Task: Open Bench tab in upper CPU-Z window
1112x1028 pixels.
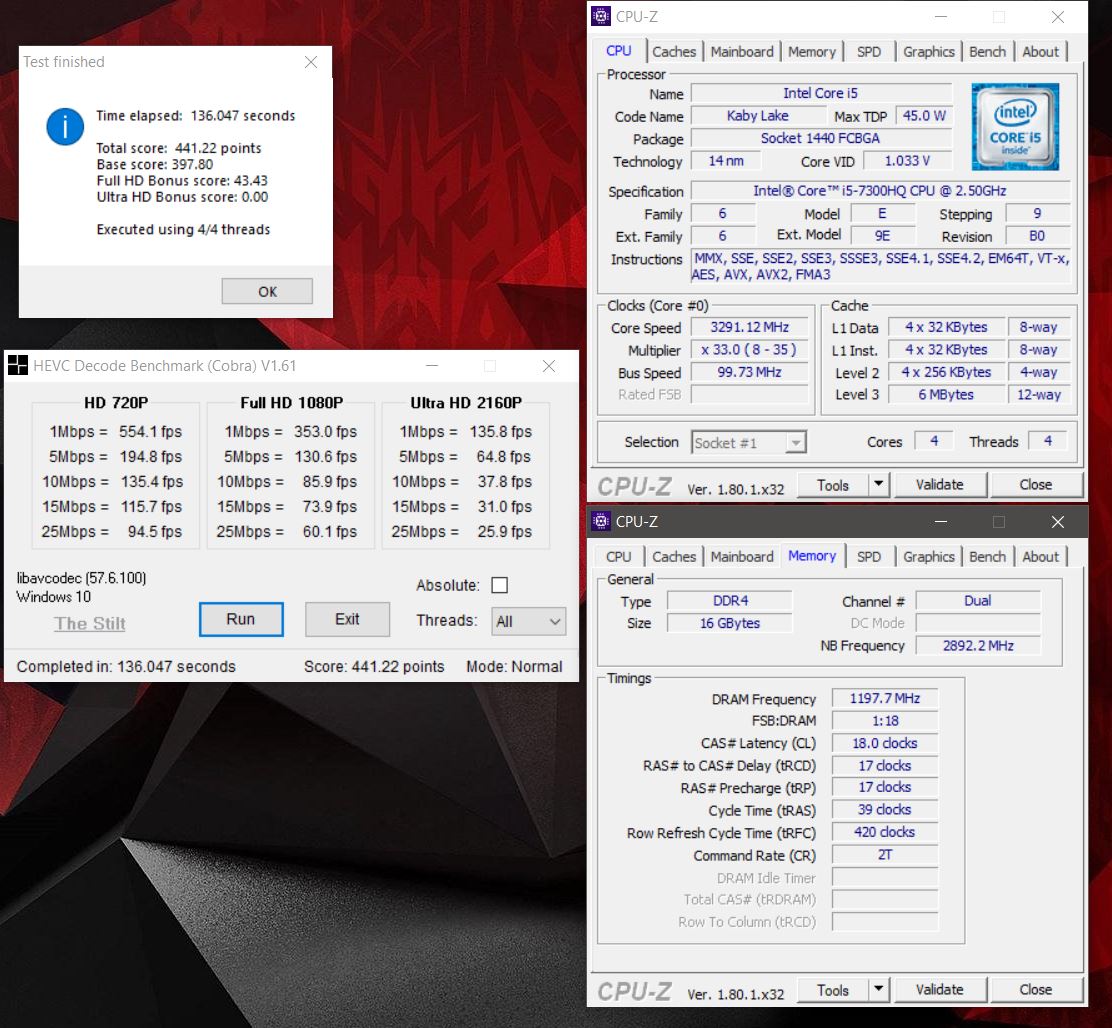Action: click(987, 52)
